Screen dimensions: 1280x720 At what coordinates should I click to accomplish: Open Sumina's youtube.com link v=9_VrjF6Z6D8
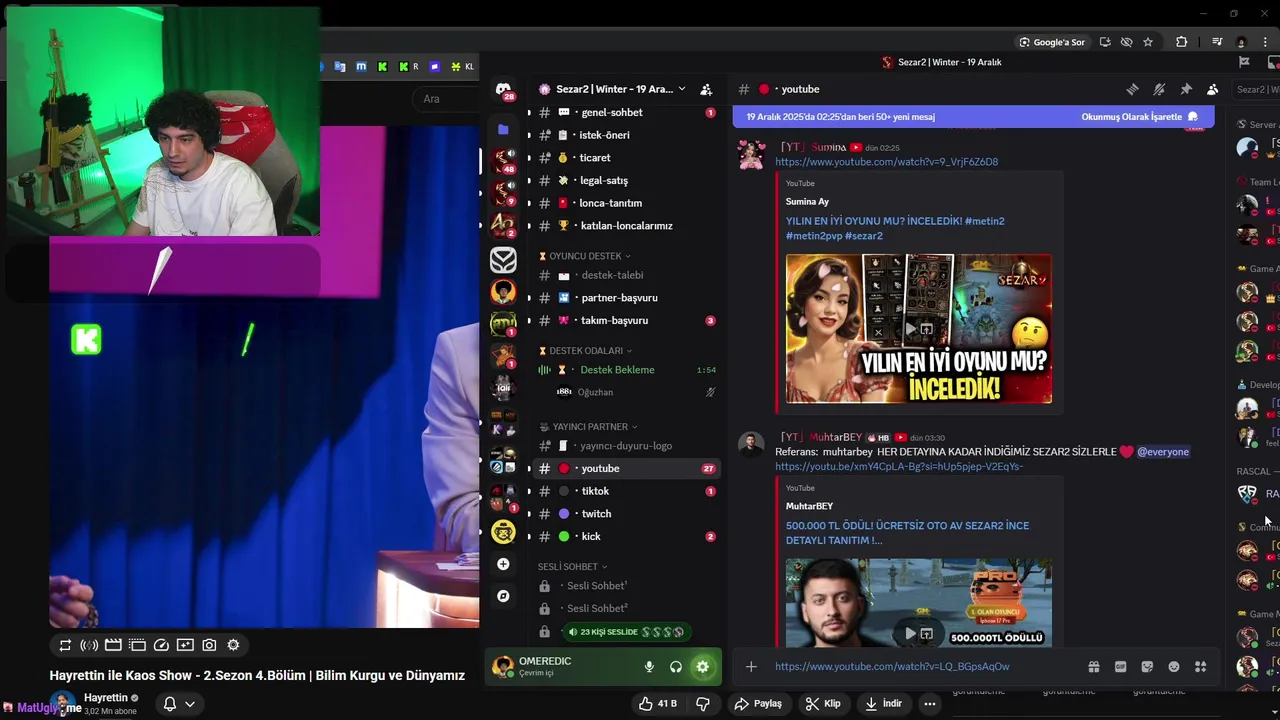pyautogui.click(x=886, y=162)
